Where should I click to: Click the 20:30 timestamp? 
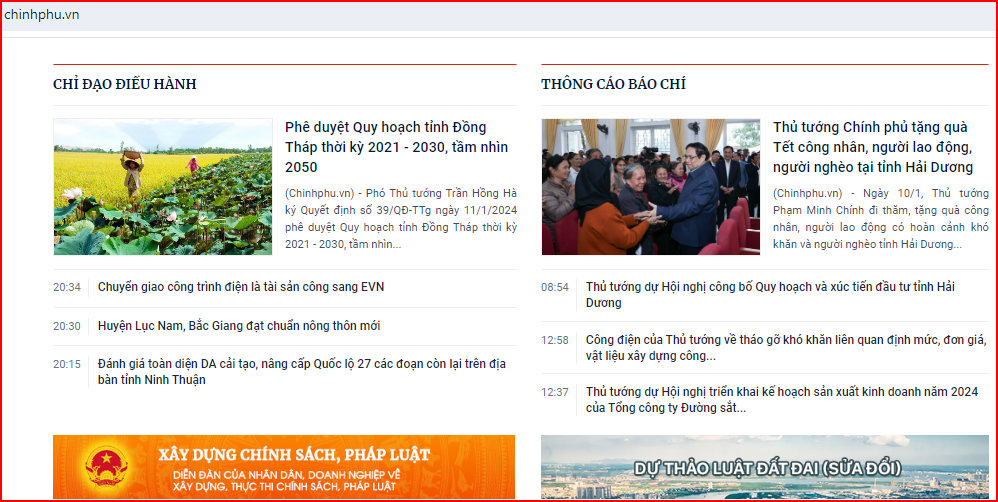click(x=67, y=326)
